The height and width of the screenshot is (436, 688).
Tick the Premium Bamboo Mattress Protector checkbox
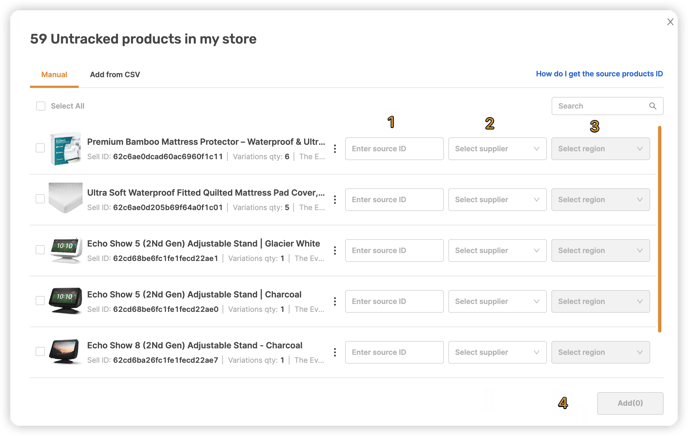[40, 148]
